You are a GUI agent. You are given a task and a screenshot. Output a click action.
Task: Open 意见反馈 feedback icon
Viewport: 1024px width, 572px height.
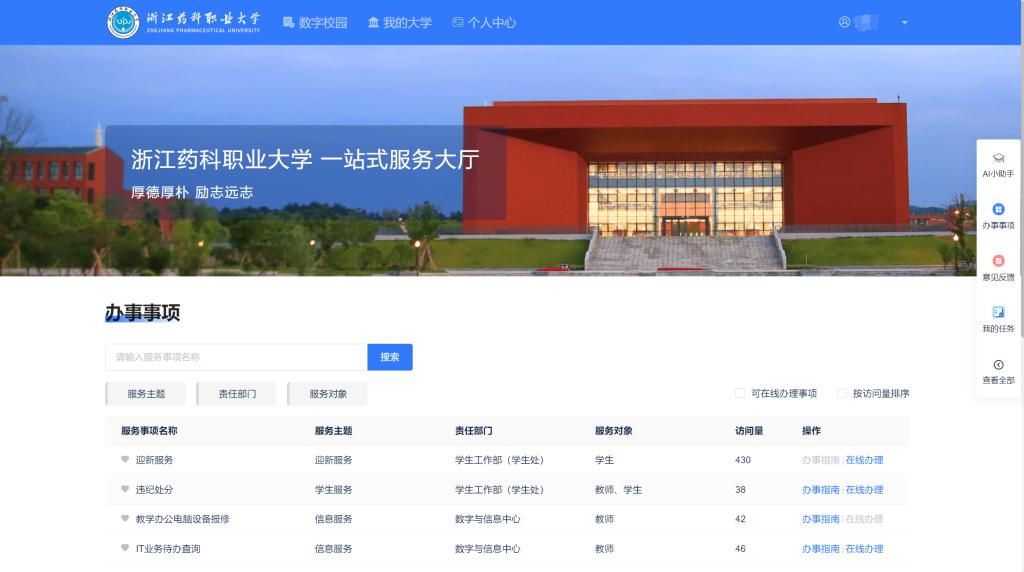(x=998, y=262)
